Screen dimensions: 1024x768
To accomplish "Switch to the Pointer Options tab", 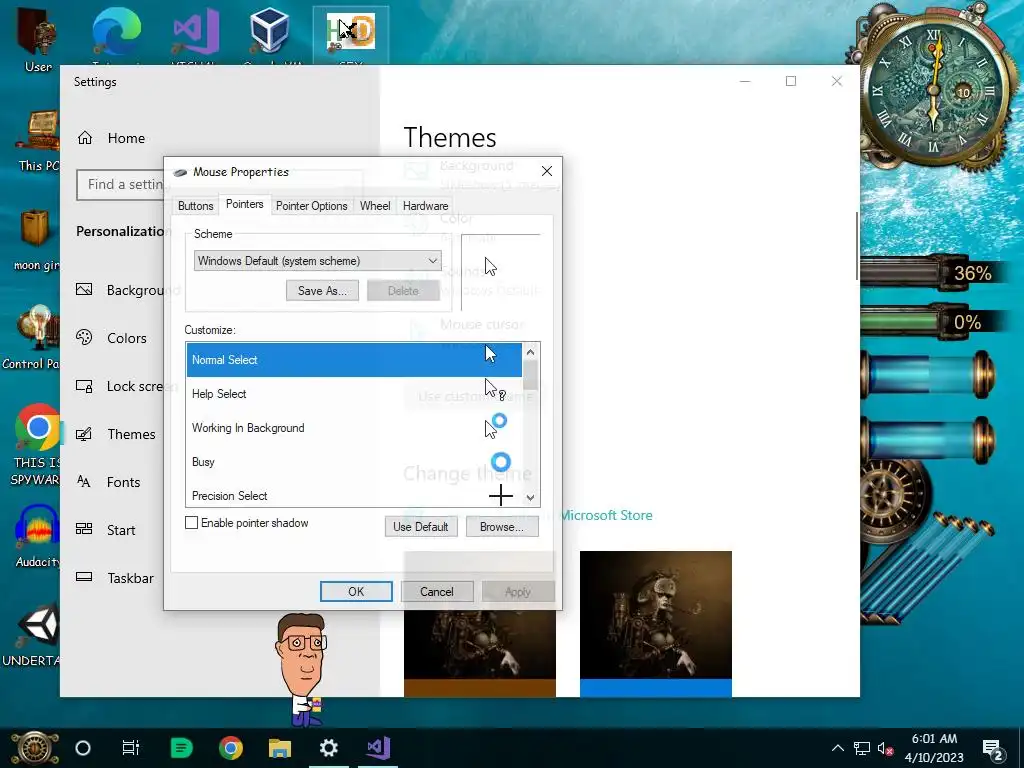I will (x=312, y=206).
